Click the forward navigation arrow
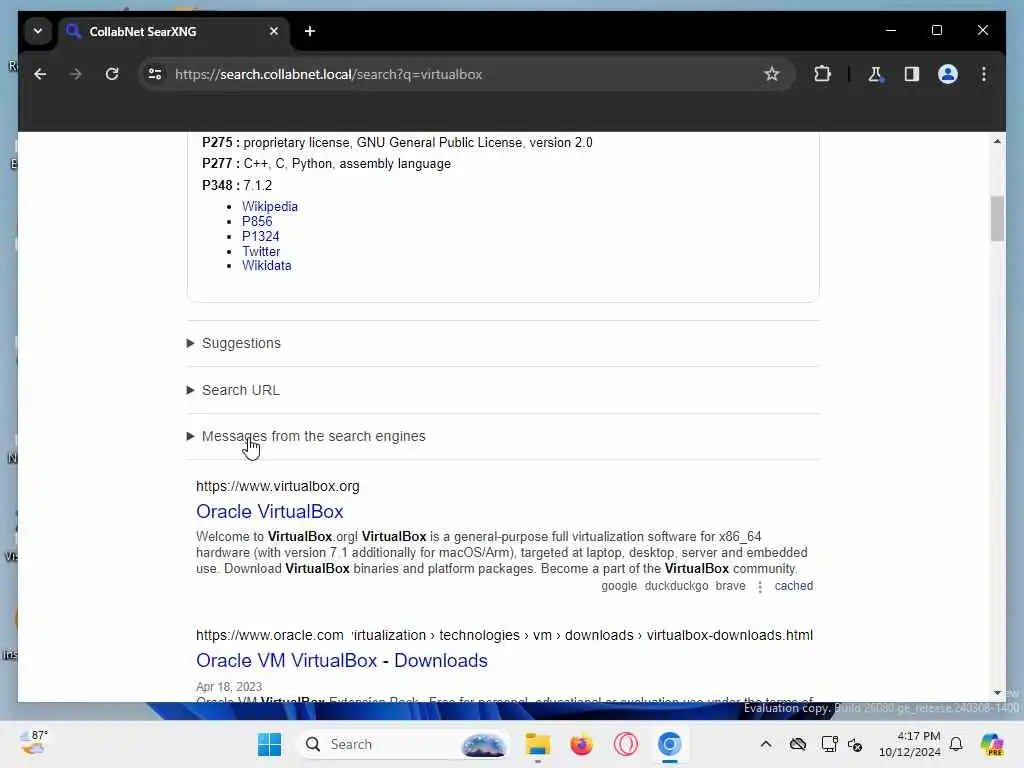The image size is (1024, 768). pyautogui.click(x=76, y=74)
